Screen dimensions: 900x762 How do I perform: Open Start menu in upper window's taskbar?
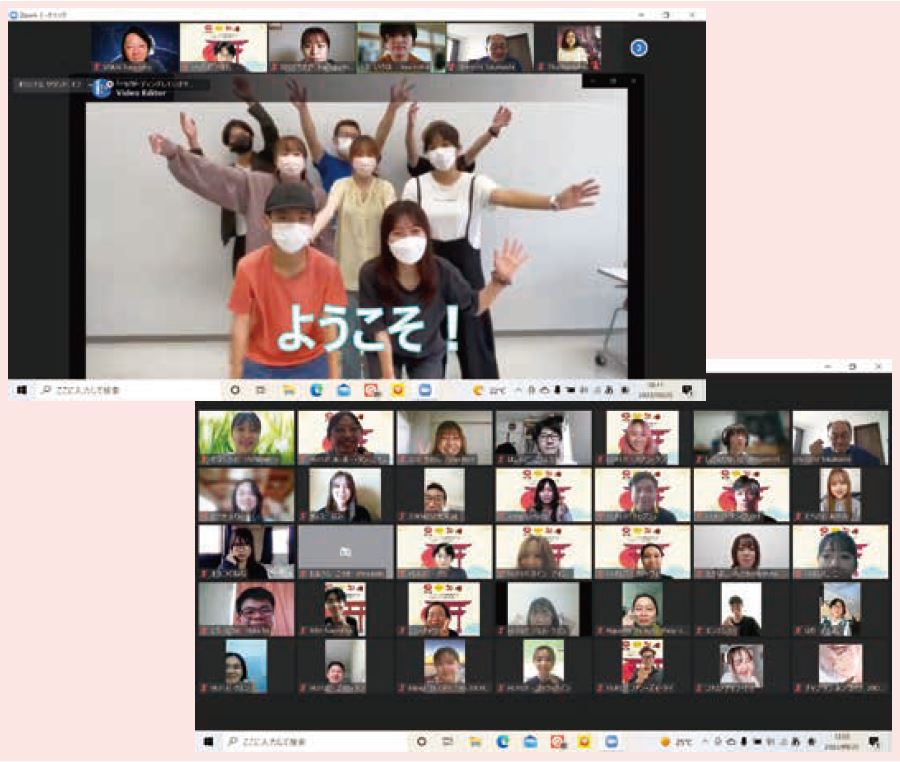point(22,390)
